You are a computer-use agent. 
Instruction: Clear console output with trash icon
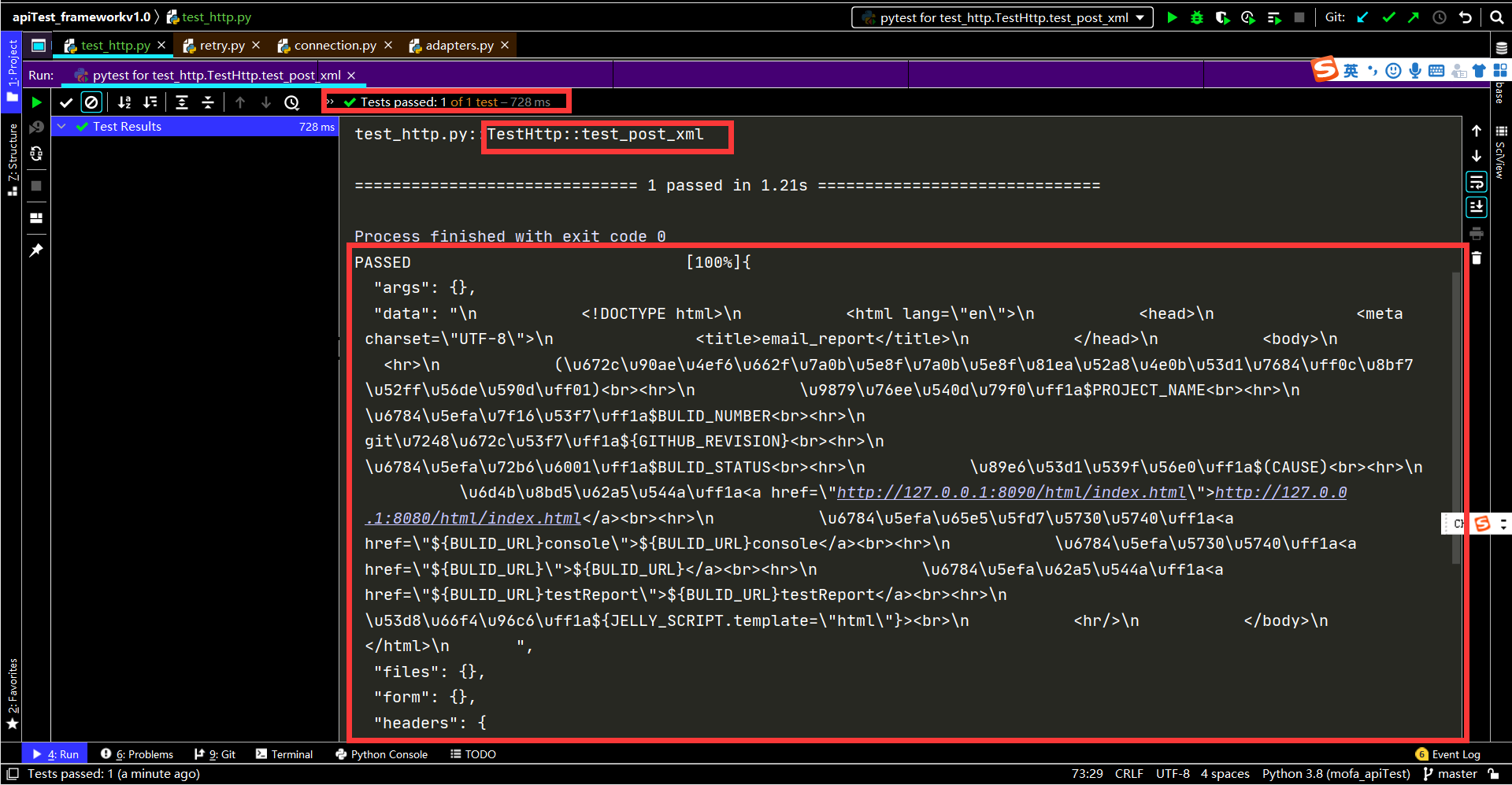[x=1477, y=258]
